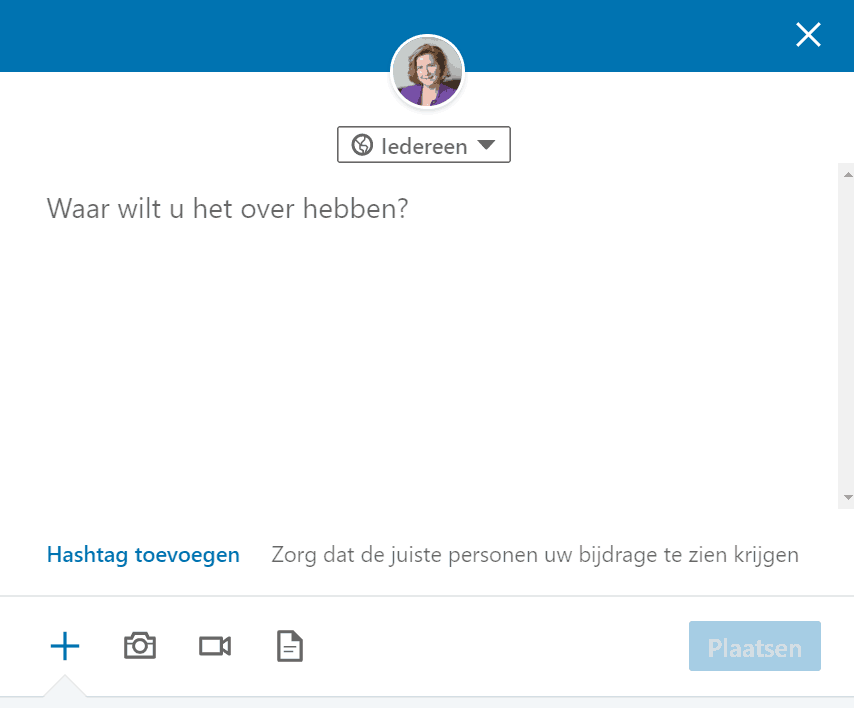Click Hashtag toevoegen link
This screenshot has width=854, height=708.
pos(143,555)
